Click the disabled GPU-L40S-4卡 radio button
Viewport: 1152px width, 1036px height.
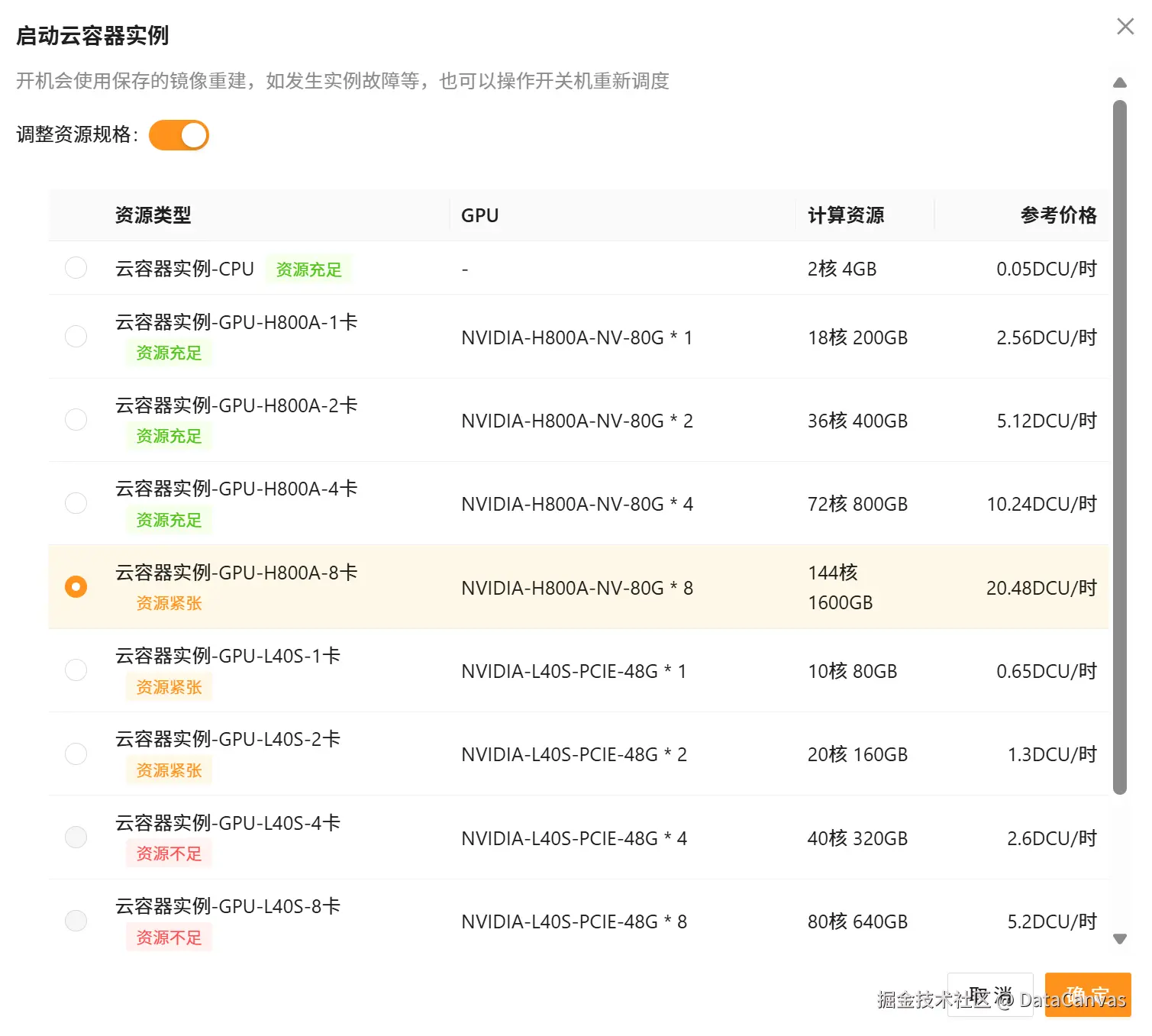coord(76,838)
